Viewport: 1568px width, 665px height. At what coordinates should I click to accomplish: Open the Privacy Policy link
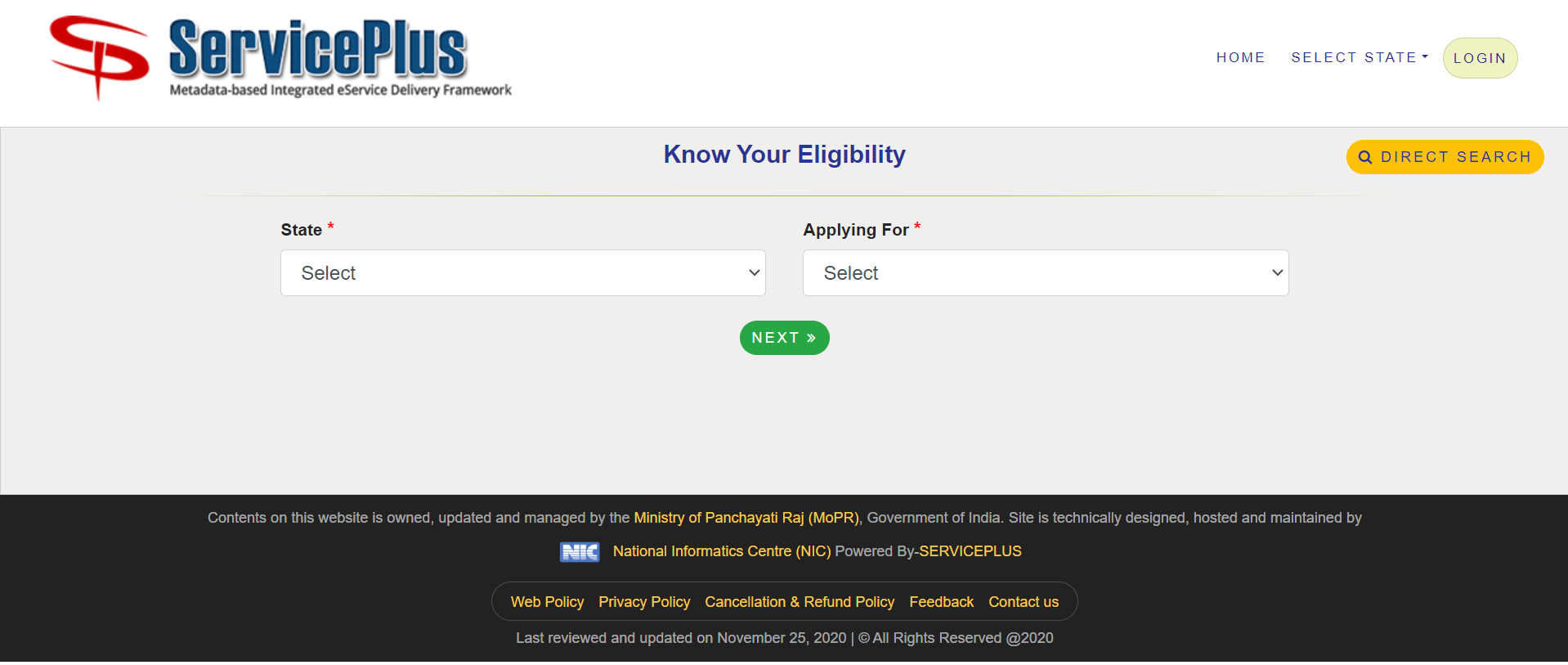[643, 601]
